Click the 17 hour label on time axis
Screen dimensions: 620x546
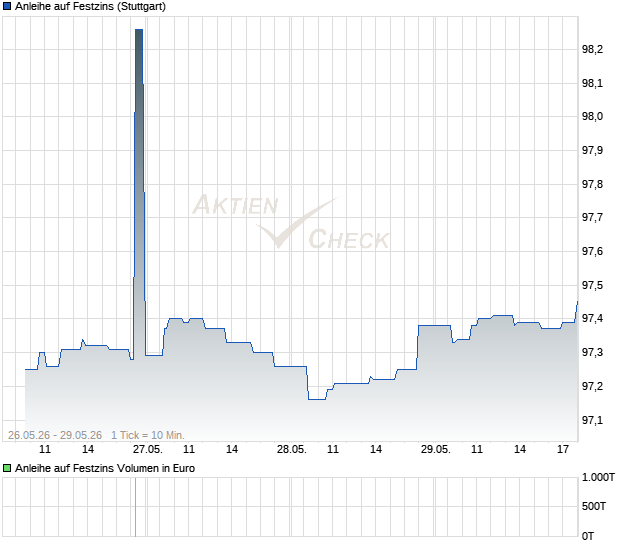click(x=563, y=450)
